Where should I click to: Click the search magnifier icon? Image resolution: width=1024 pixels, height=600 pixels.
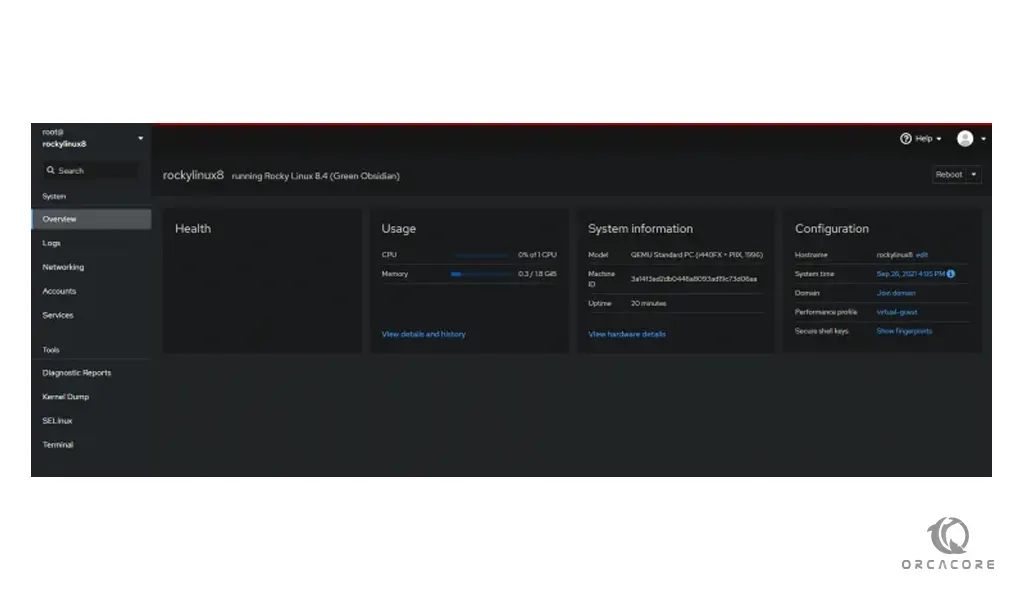(50, 170)
